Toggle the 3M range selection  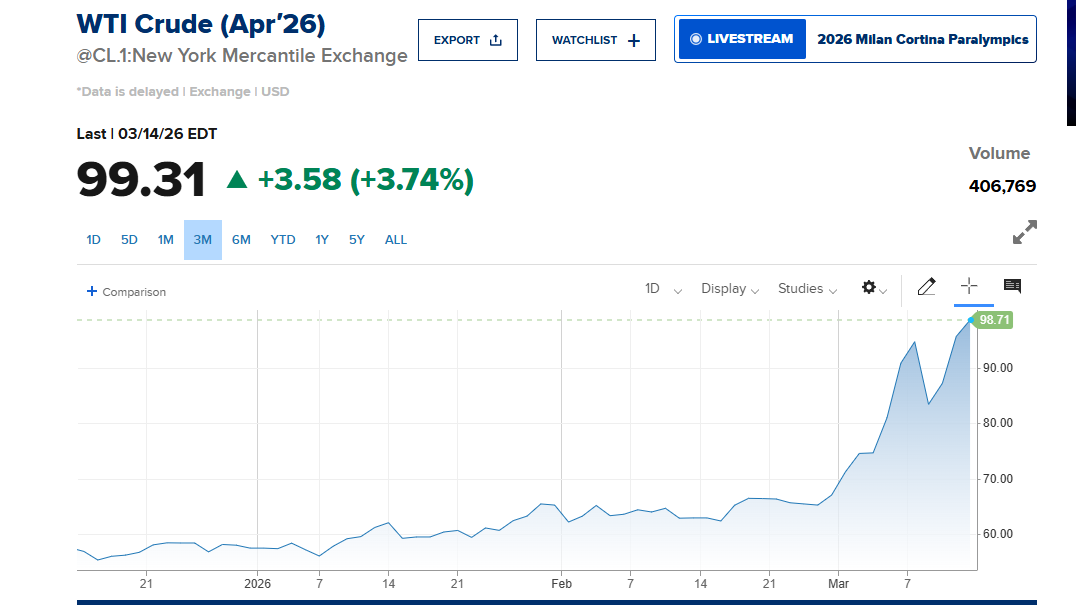pyautogui.click(x=202, y=240)
